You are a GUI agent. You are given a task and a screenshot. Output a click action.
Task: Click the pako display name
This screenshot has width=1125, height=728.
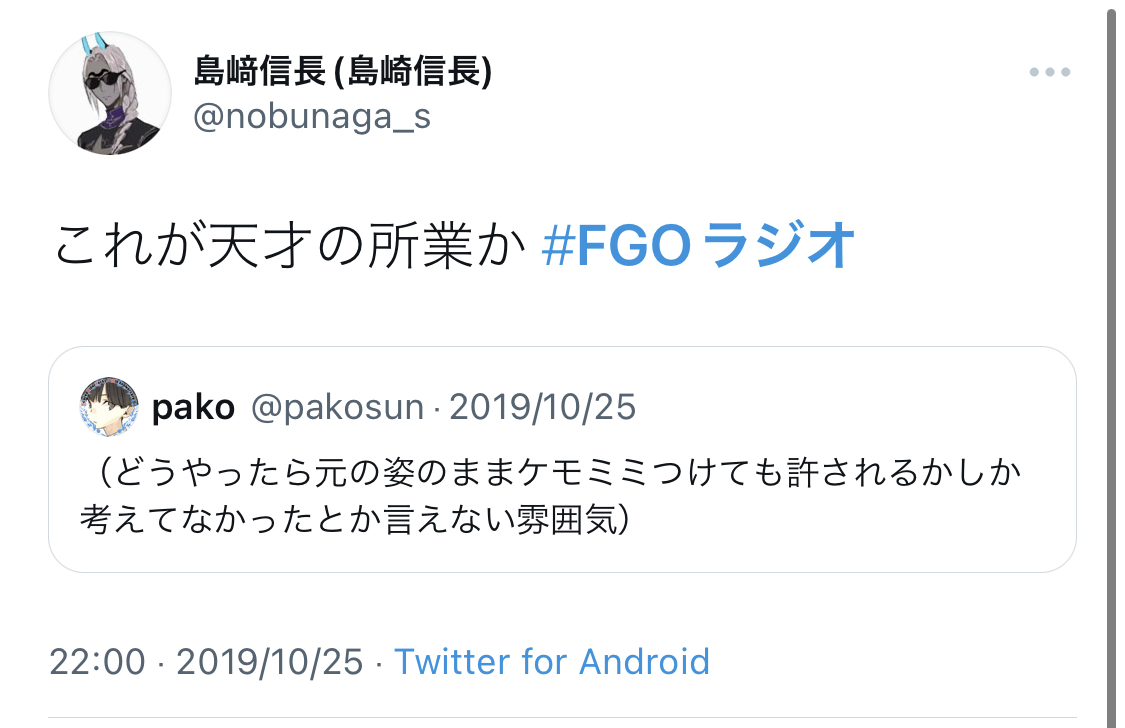pyautogui.click(x=193, y=408)
